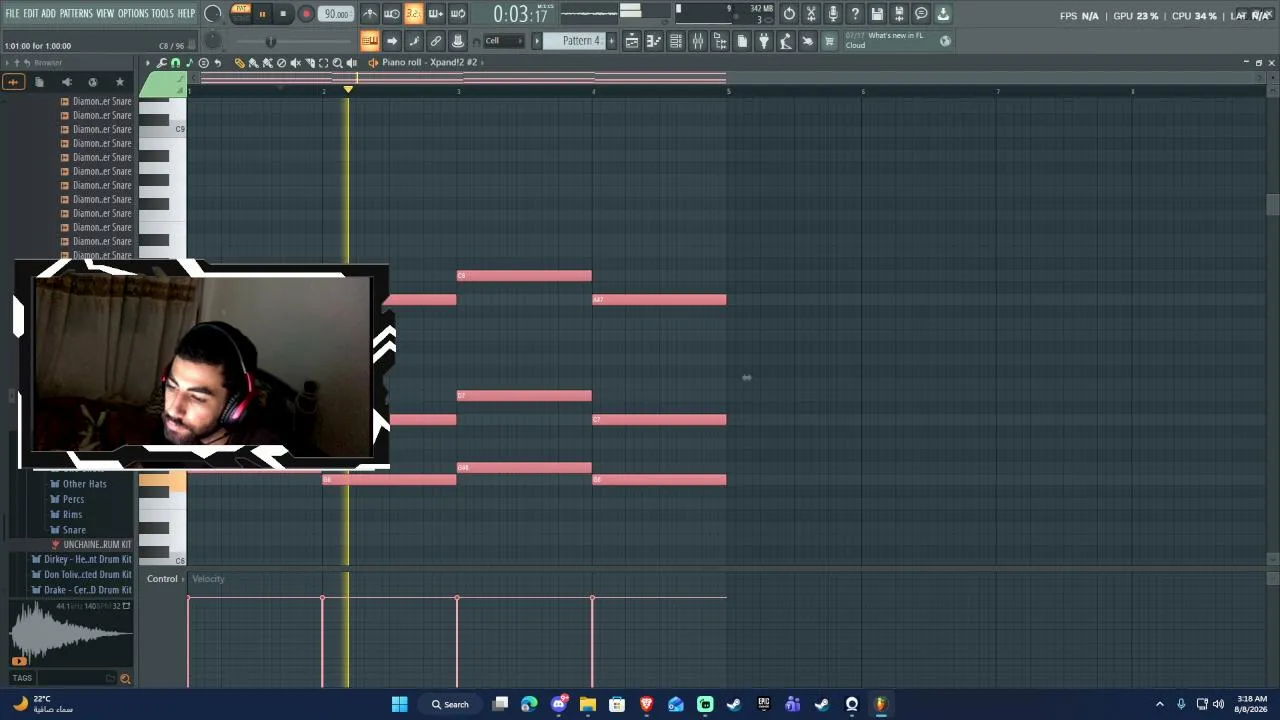Image resolution: width=1280 pixels, height=720 pixels.
Task: Select the Draw pencil tool
Action: (240, 63)
